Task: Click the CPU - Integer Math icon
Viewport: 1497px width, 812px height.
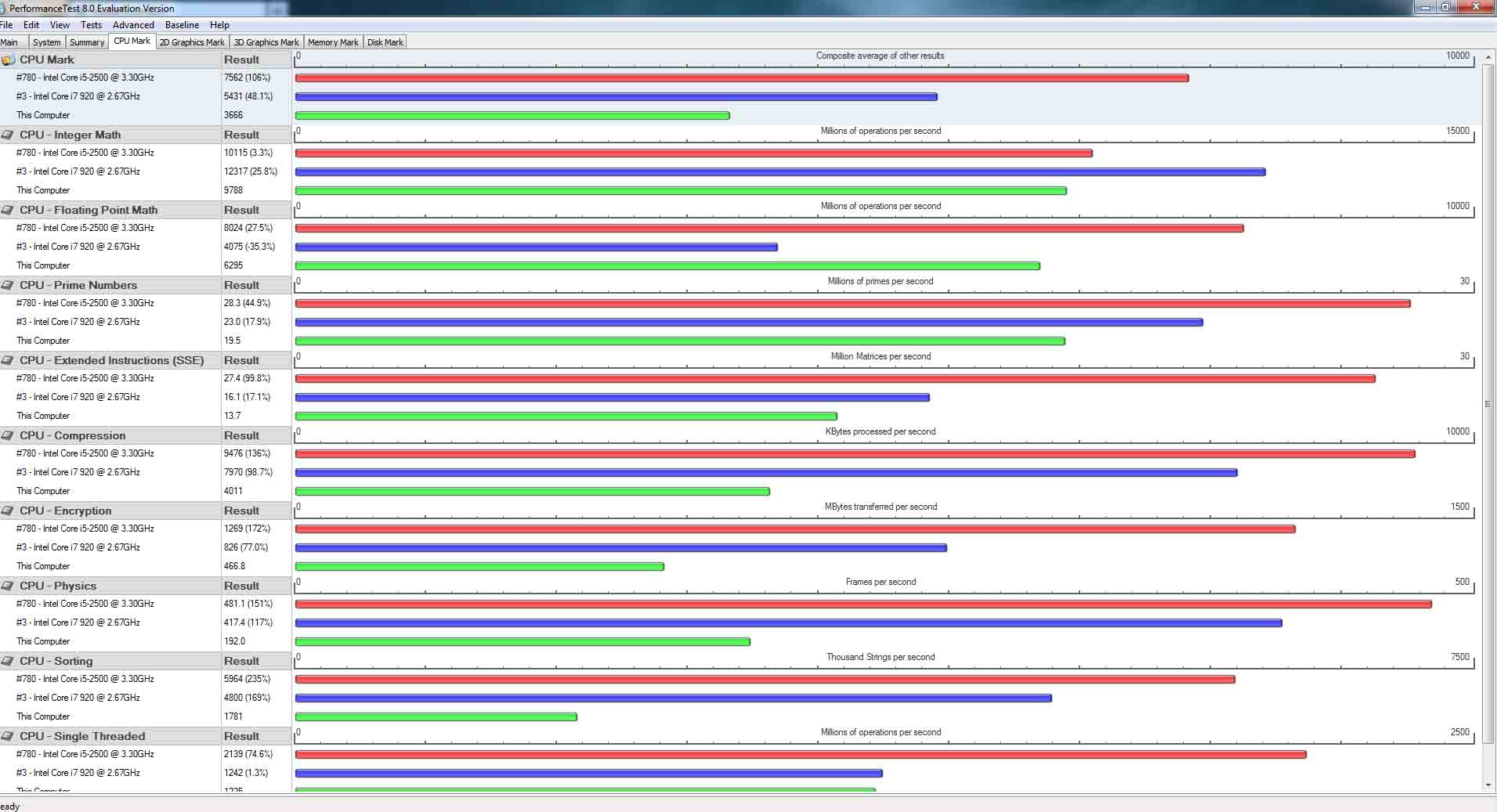Action: pos(9,135)
